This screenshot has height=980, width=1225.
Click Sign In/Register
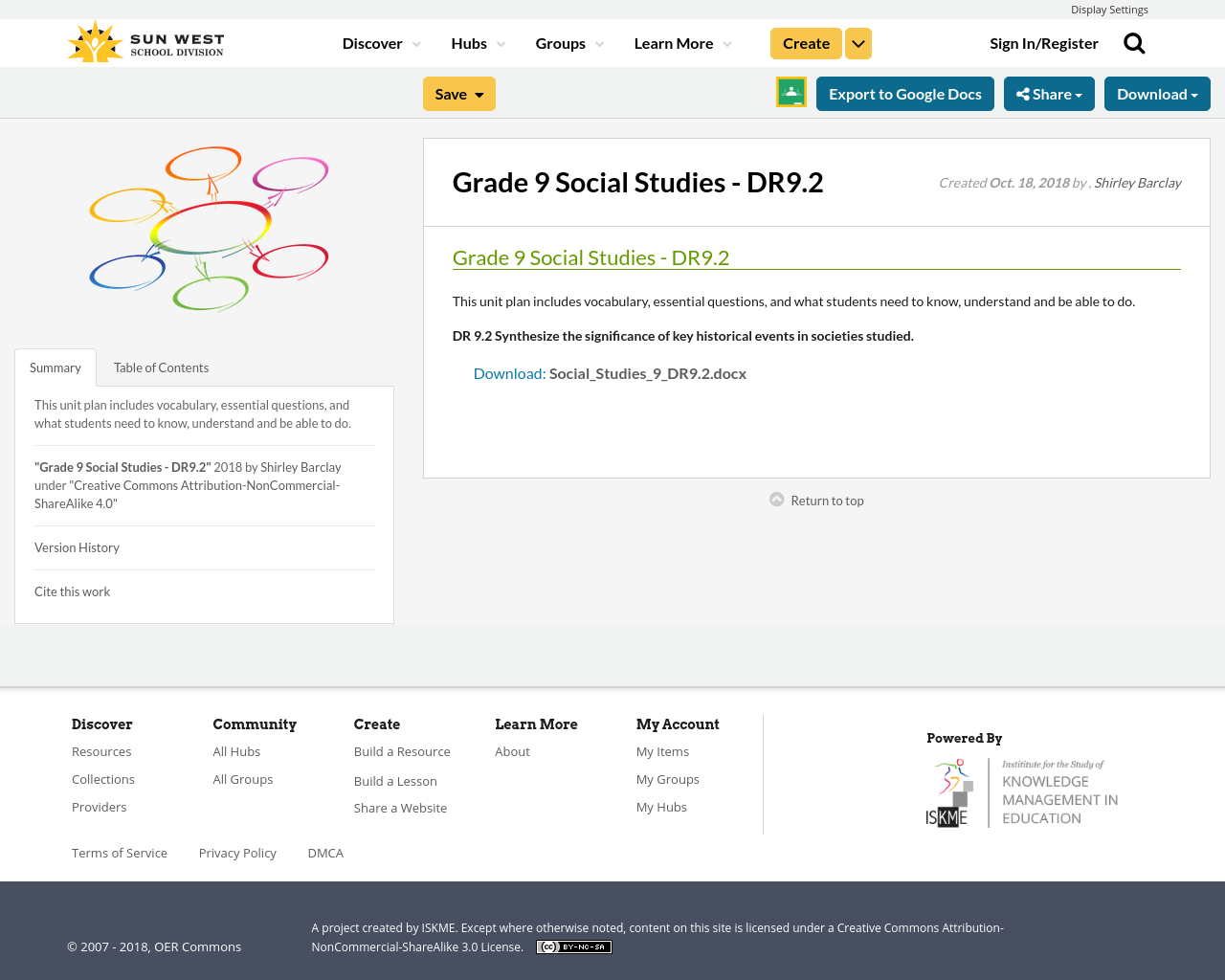pos(1044,42)
